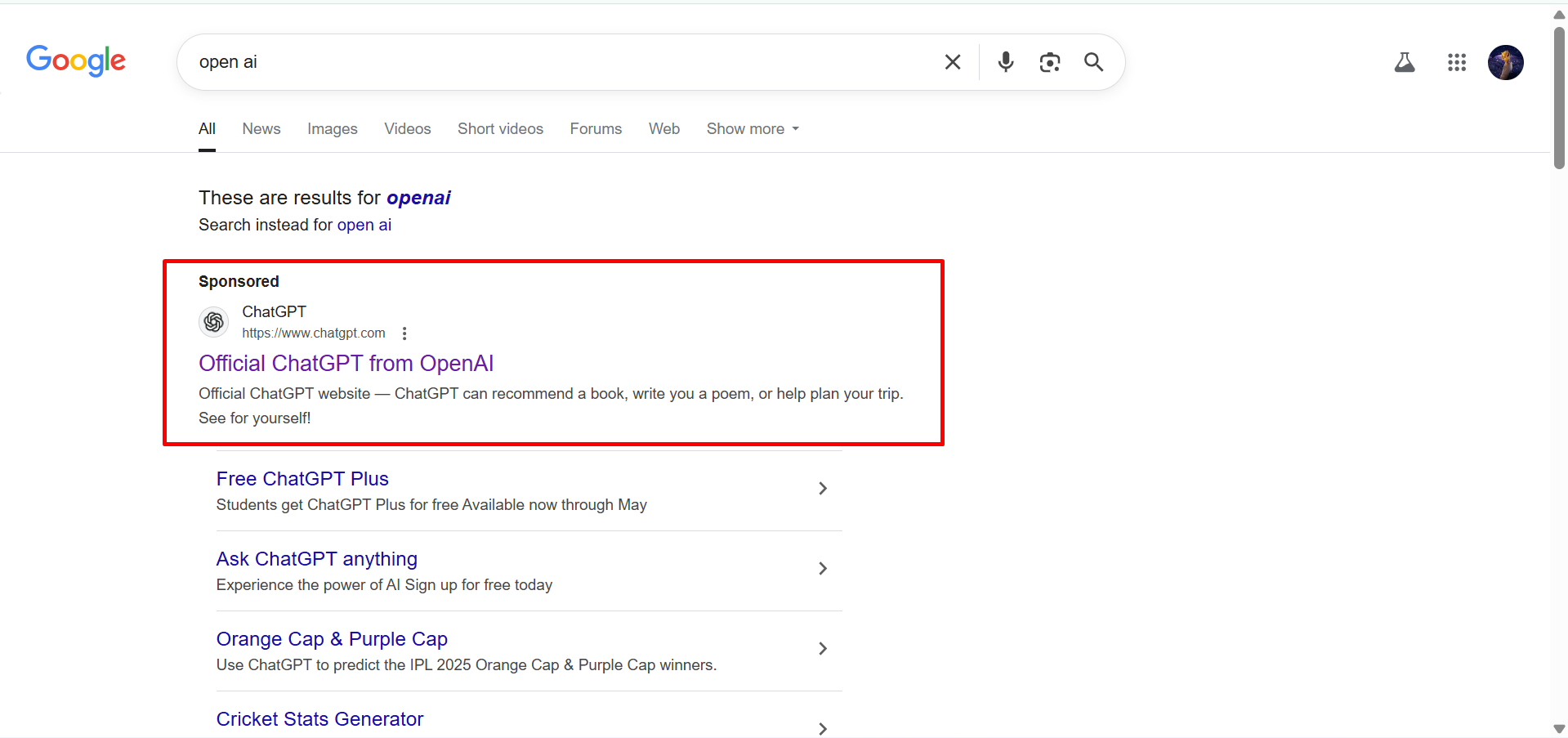
Task: Open the "Orange Cap & Purple Cap" sitelink
Action: point(332,639)
